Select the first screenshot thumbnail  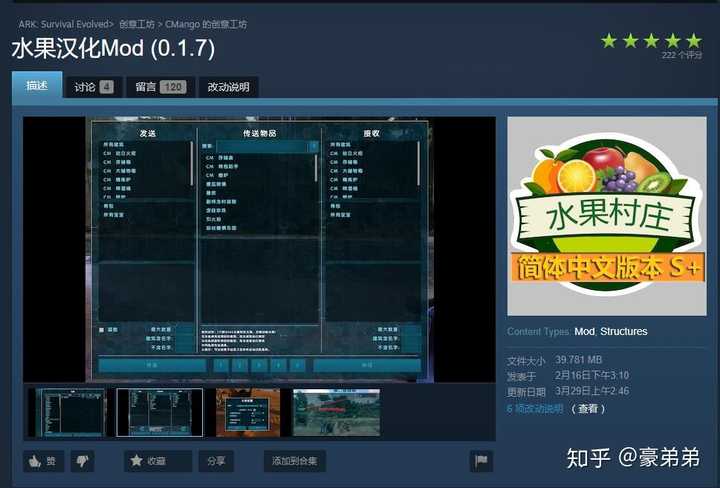(x=67, y=413)
